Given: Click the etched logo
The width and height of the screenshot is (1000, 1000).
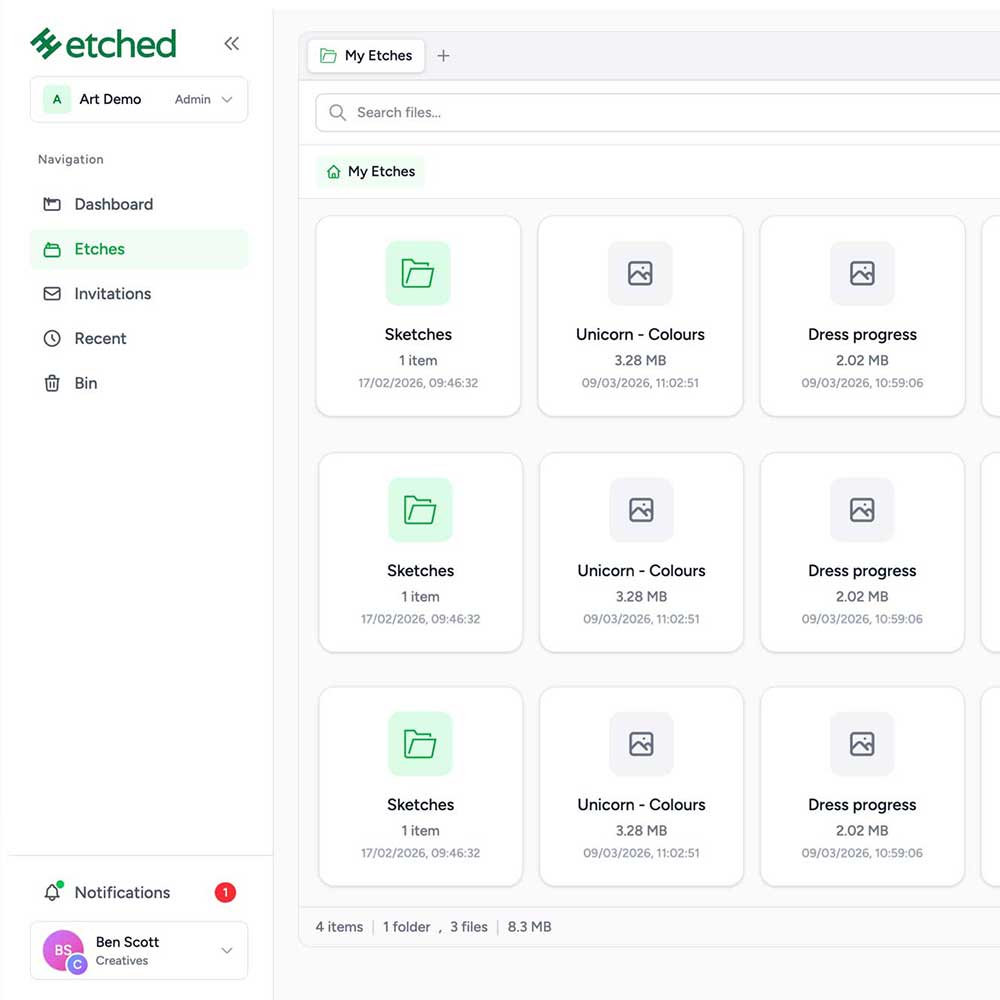Looking at the screenshot, I should tap(103, 43).
